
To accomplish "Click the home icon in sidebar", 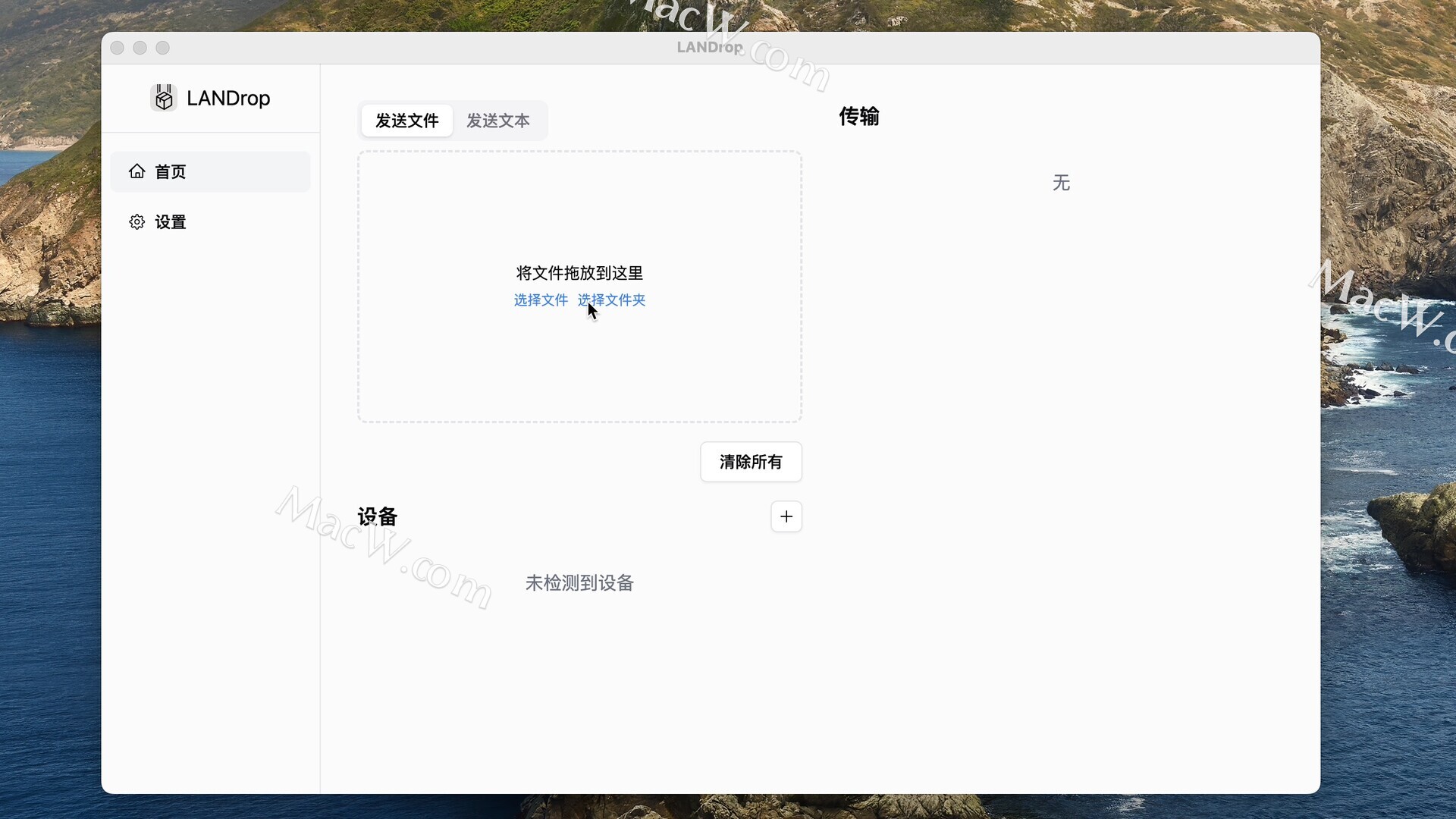I will [136, 171].
